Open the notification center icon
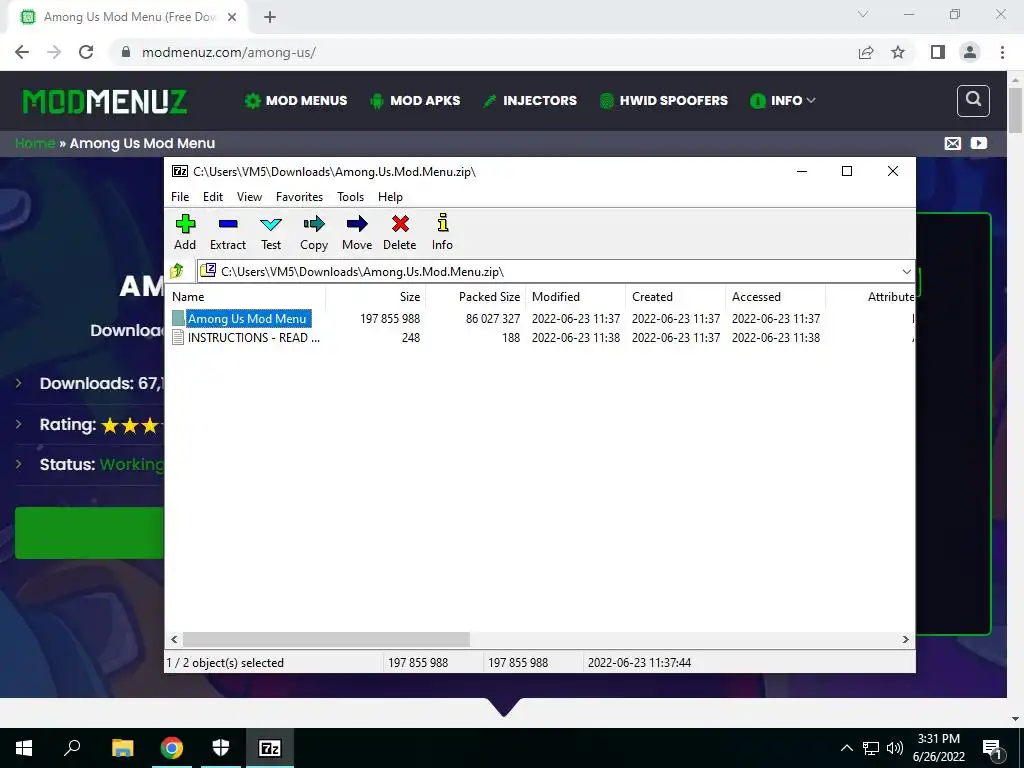The width and height of the screenshot is (1024, 768). click(x=993, y=748)
